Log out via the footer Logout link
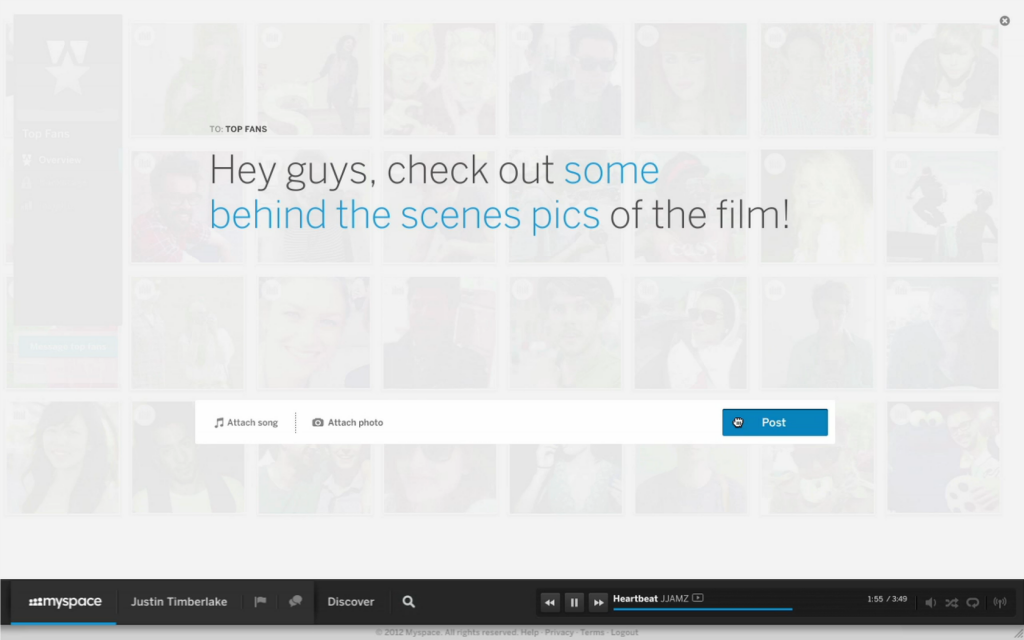The image size is (1024, 640). tap(624, 632)
